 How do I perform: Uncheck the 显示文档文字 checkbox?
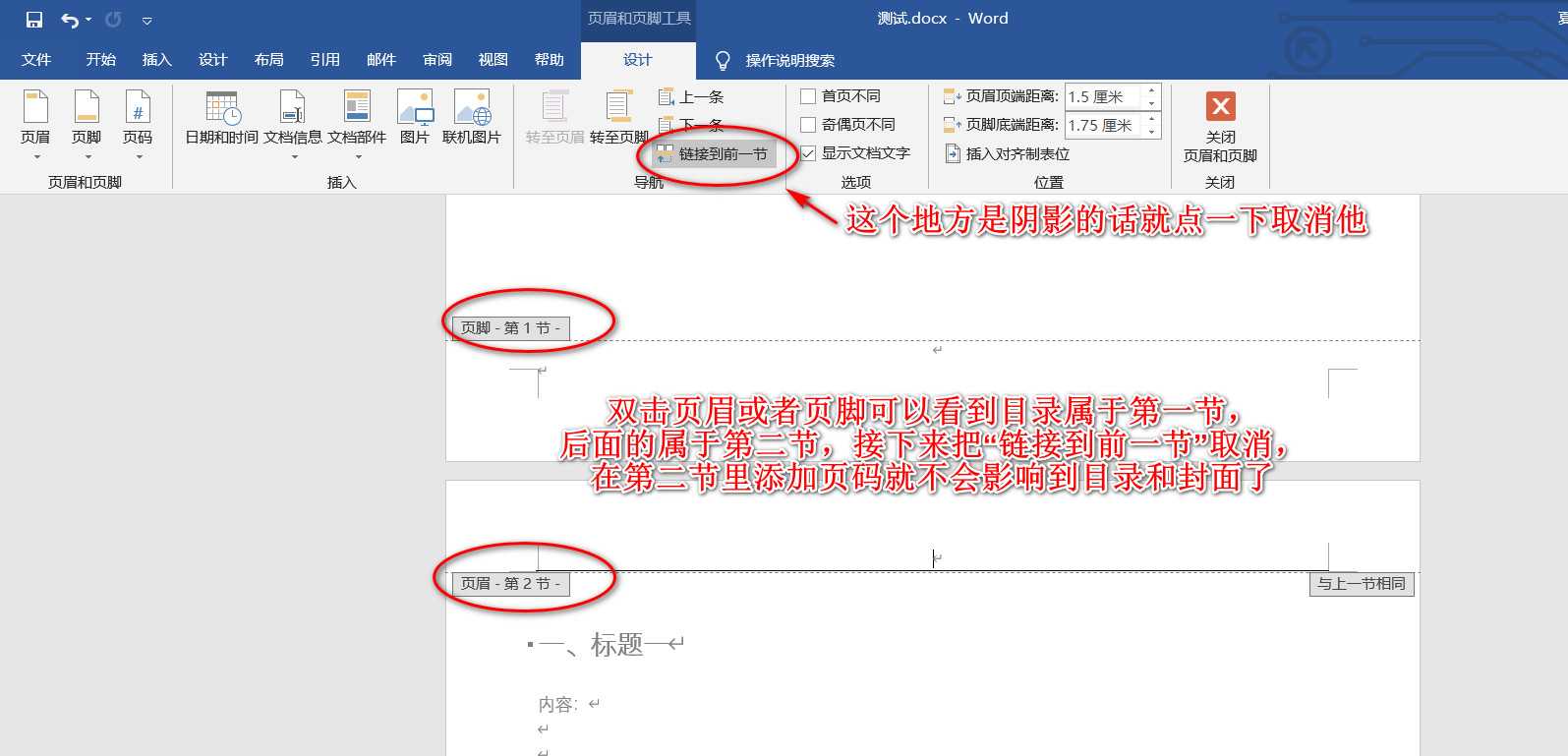pyautogui.click(x=808, y=152)
